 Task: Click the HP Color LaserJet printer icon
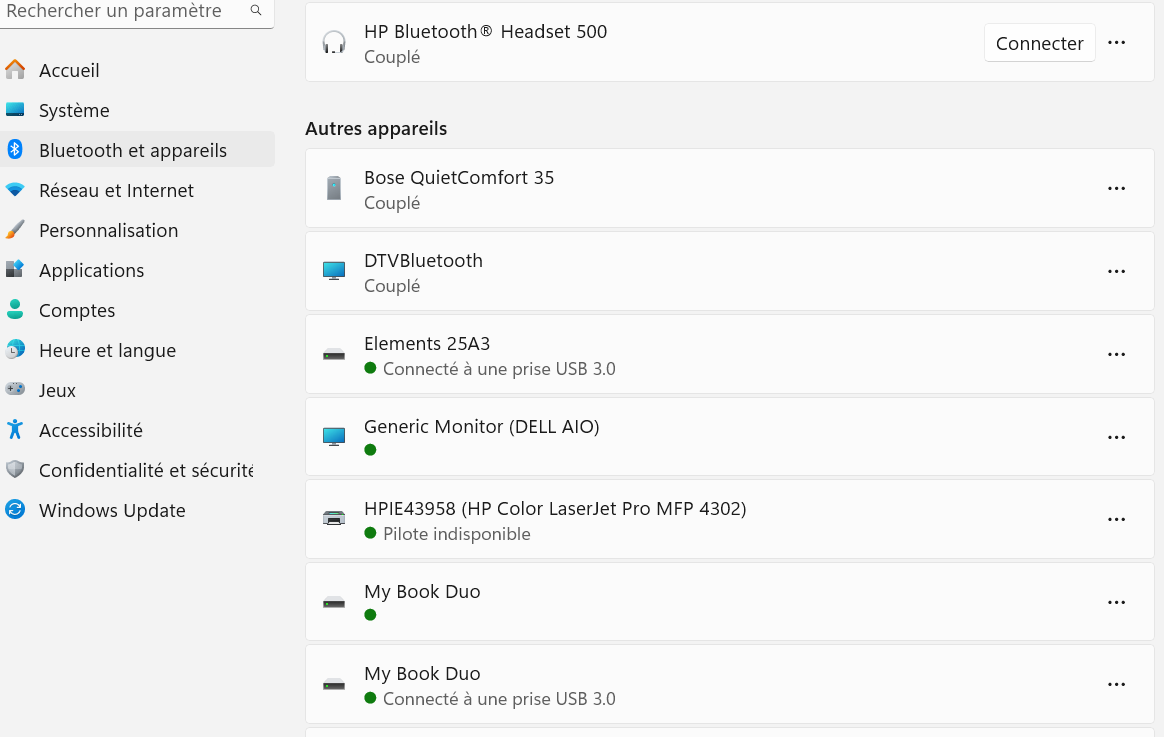pos(334,518)
